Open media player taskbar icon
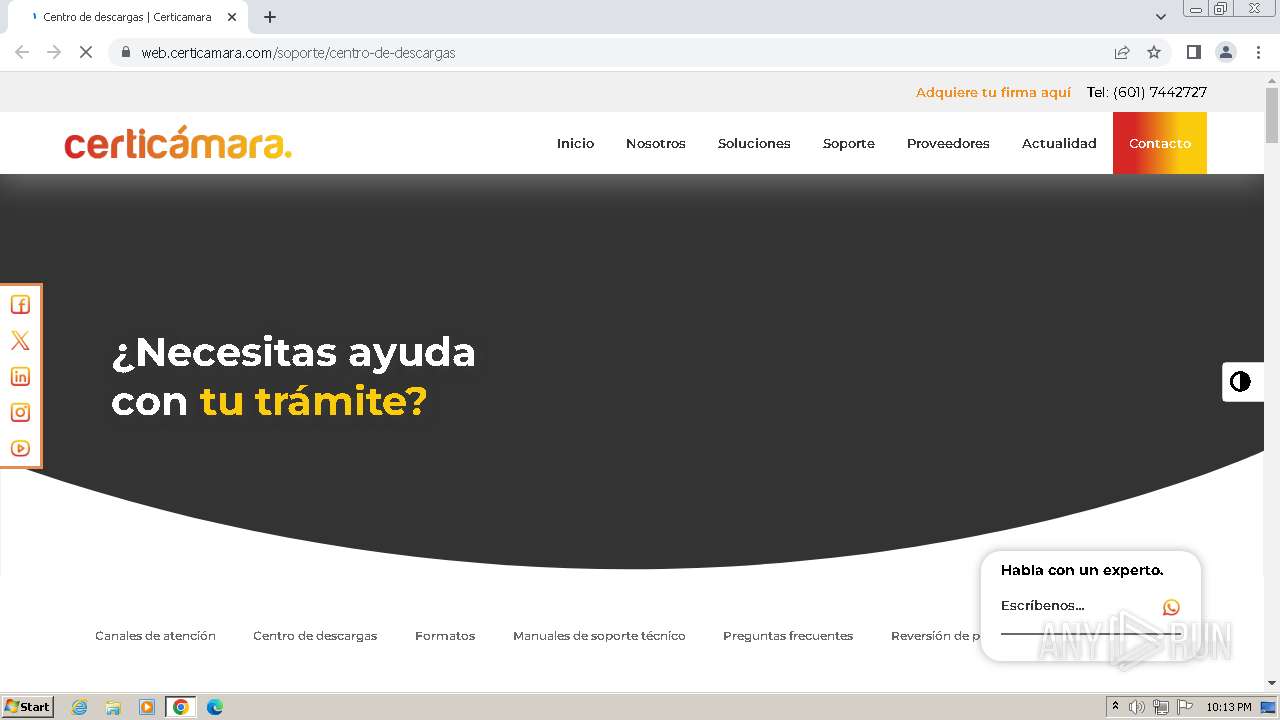The height and width of the screenshot is (720, 1280). click(x=147, y=707)
